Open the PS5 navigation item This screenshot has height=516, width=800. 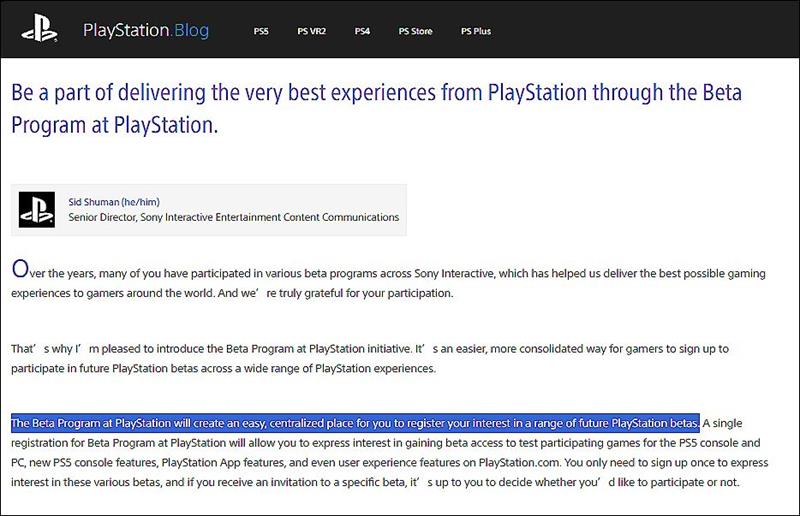(x=261, y=31)
